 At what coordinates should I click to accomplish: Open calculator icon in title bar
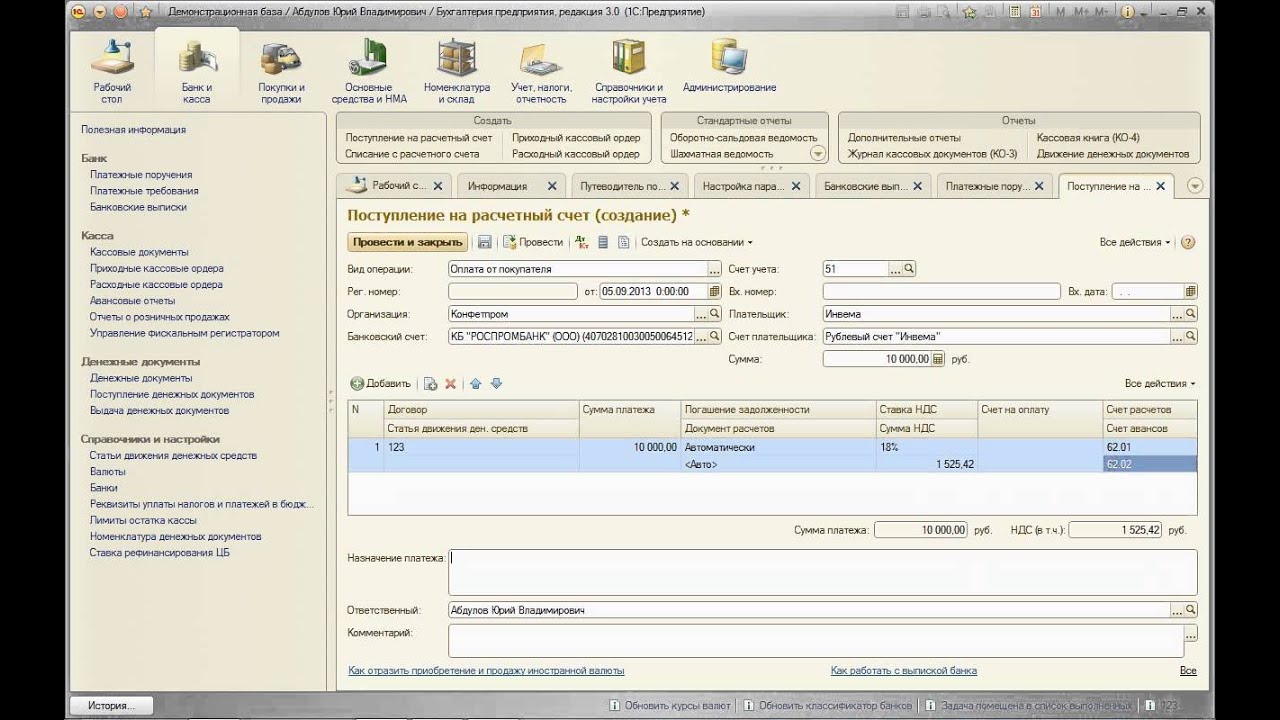click(x=1015, y=11)
